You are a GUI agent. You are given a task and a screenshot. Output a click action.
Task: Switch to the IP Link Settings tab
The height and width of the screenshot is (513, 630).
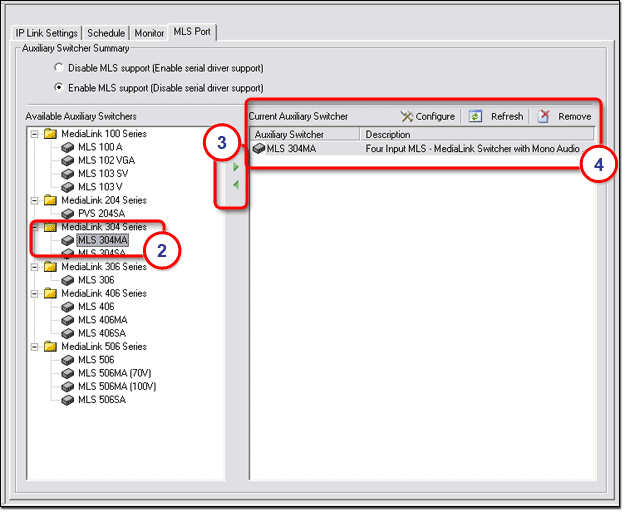tap(47, 33)
